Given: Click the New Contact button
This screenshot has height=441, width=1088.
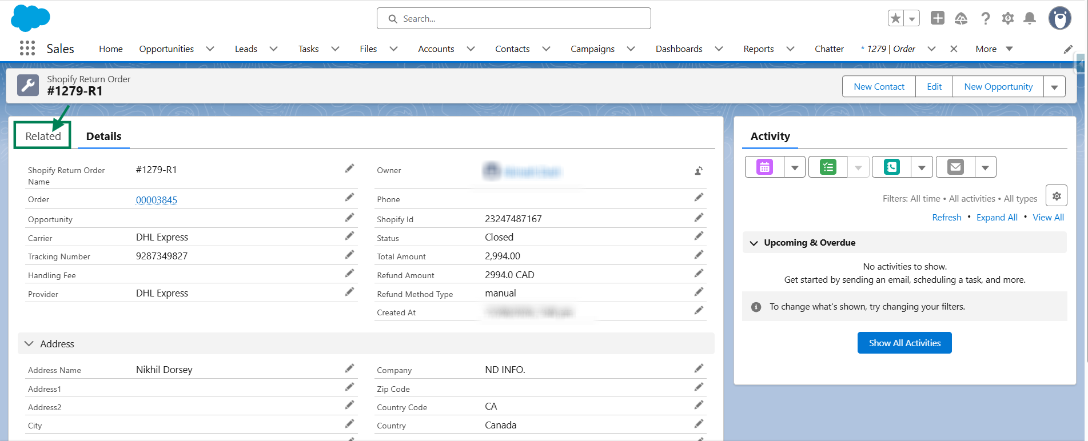Looking at the screenshot, I should pyautogui.click(x=879, y=87).
